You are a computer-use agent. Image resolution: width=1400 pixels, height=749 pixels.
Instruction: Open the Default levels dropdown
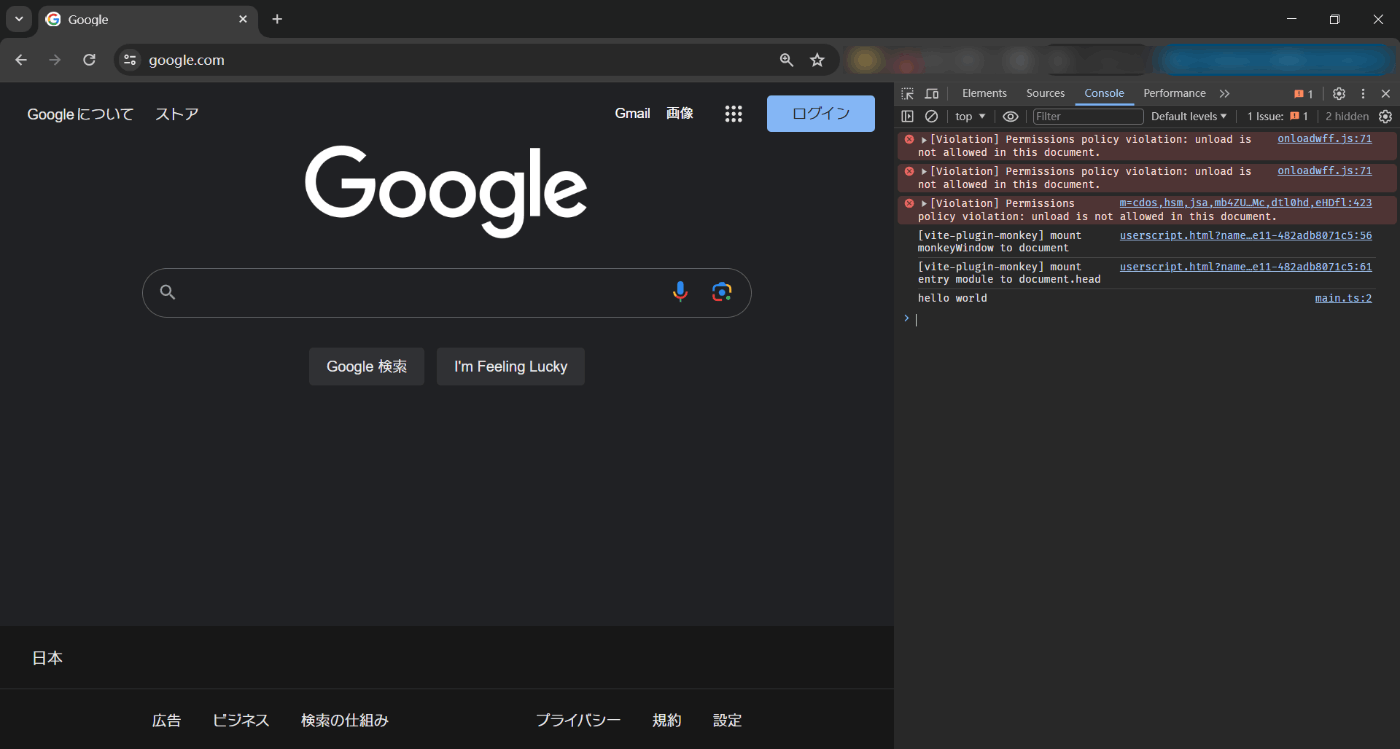pyautogui.click(x=1189, y=116)
